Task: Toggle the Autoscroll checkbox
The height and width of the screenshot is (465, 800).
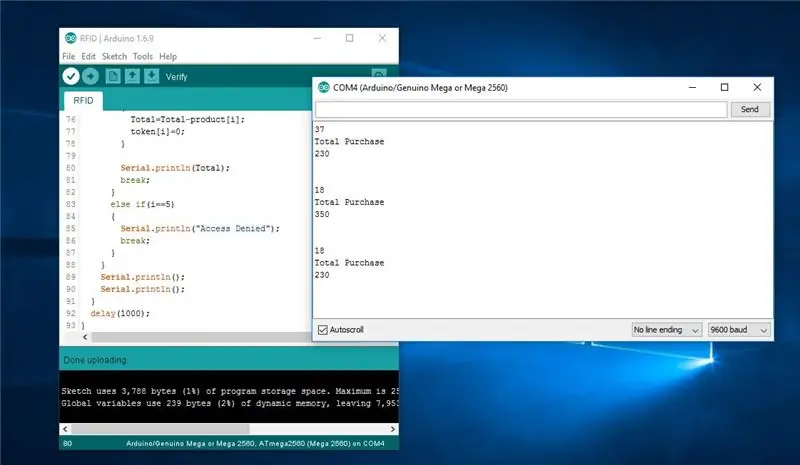Action: [x=322, y=330]
